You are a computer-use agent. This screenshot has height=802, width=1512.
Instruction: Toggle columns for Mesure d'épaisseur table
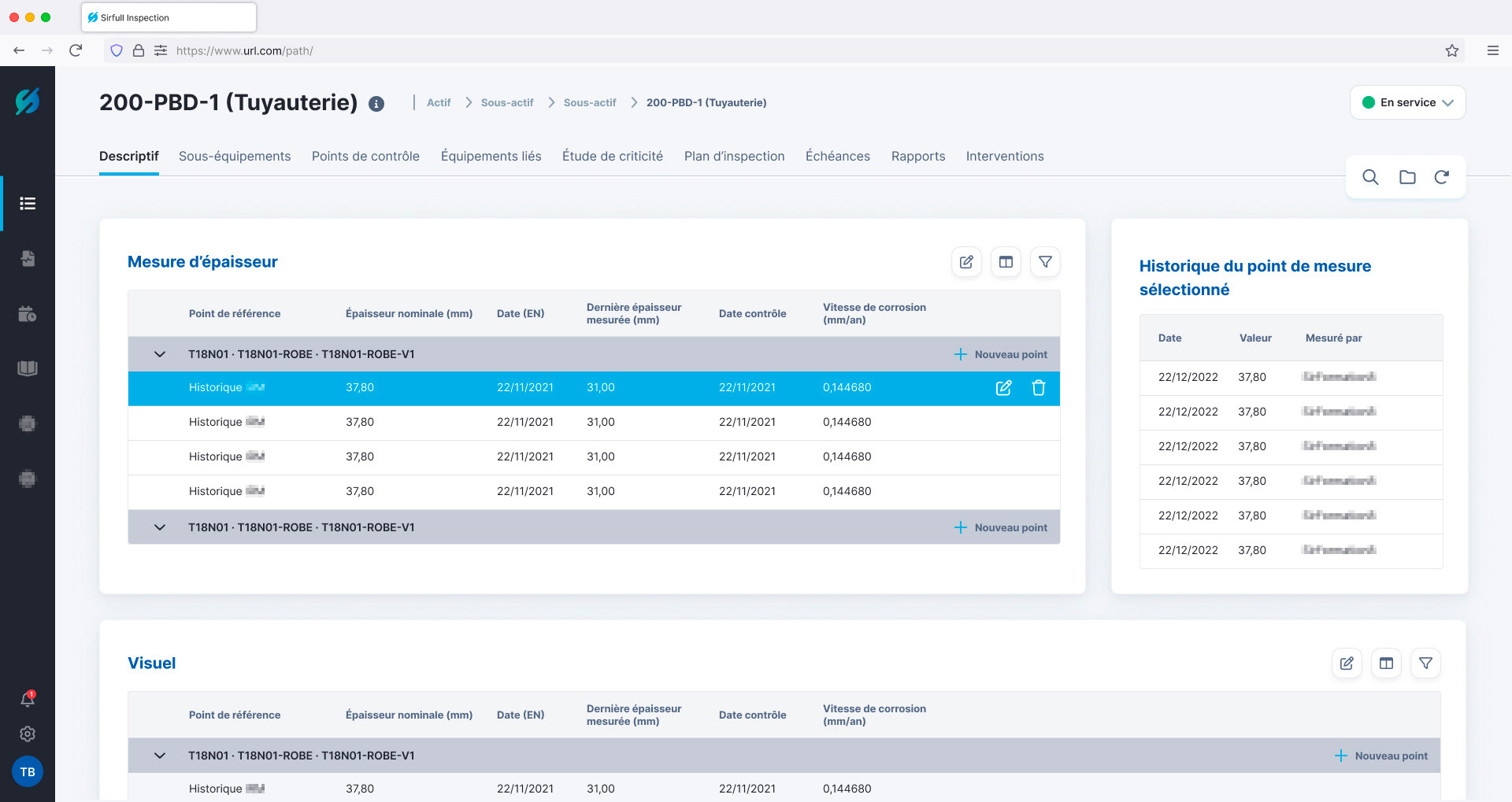(x=1006, y=262)
